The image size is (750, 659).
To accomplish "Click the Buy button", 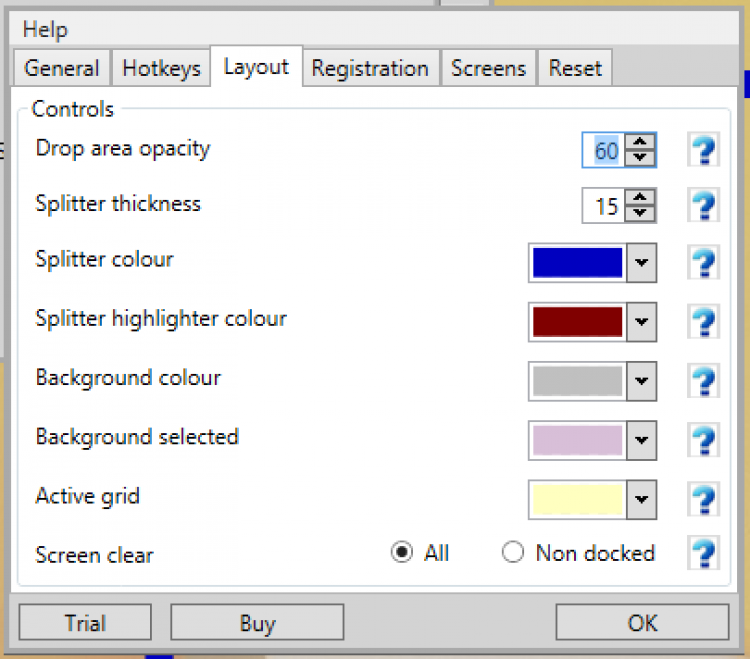I will click(x=257, y=623).
